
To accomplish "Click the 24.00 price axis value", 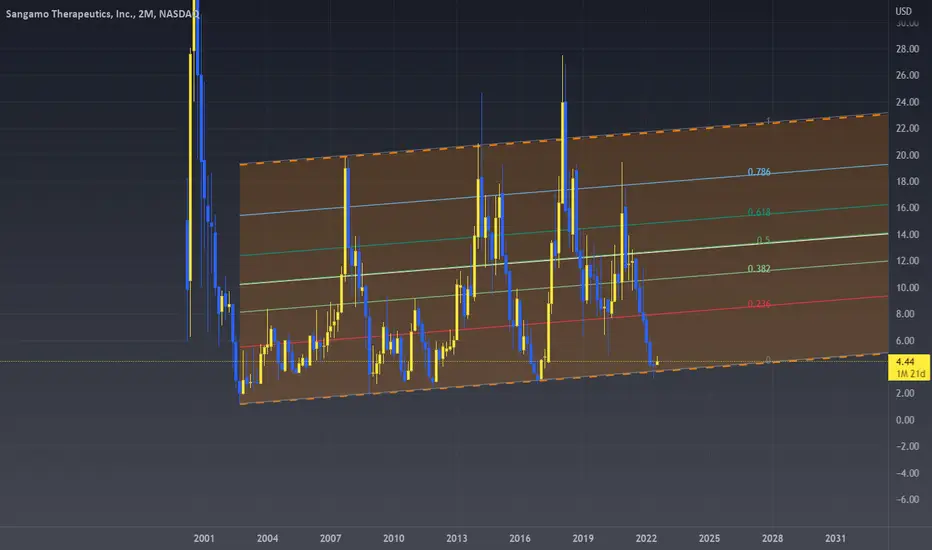I will (x=907, y=102).
